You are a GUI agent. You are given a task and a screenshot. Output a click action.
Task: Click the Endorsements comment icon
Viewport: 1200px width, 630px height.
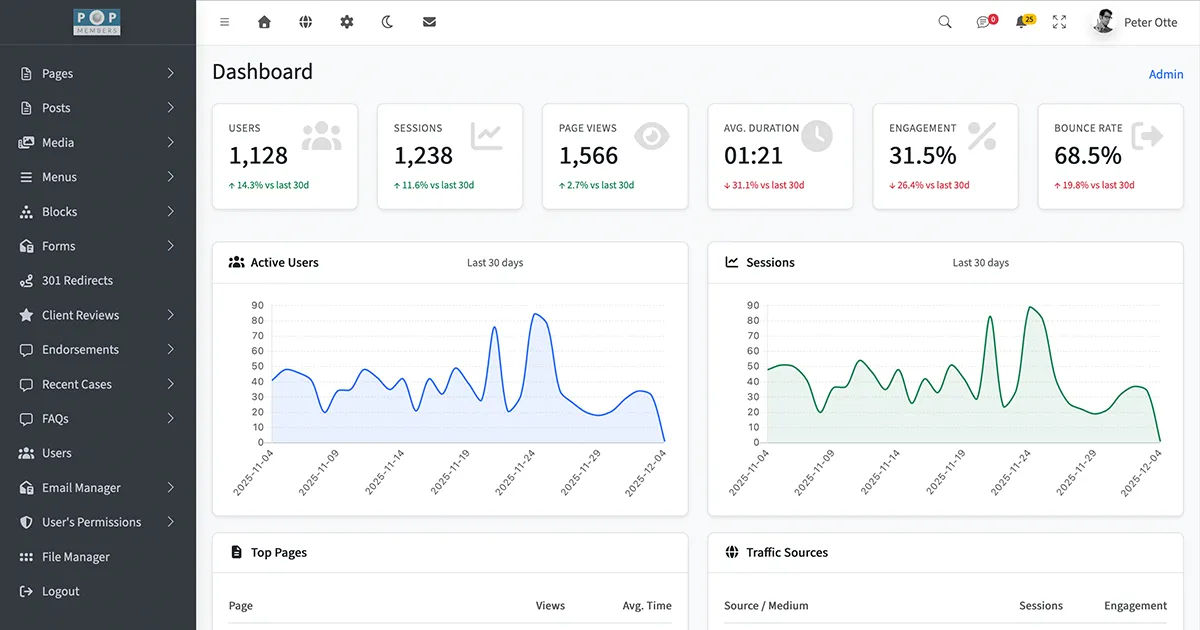[26, 350]
